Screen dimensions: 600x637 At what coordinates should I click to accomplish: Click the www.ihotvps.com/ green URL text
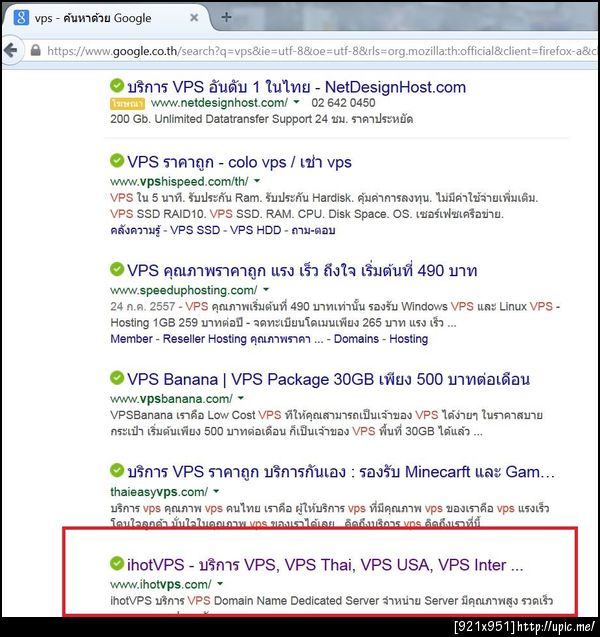coord(161,585)
